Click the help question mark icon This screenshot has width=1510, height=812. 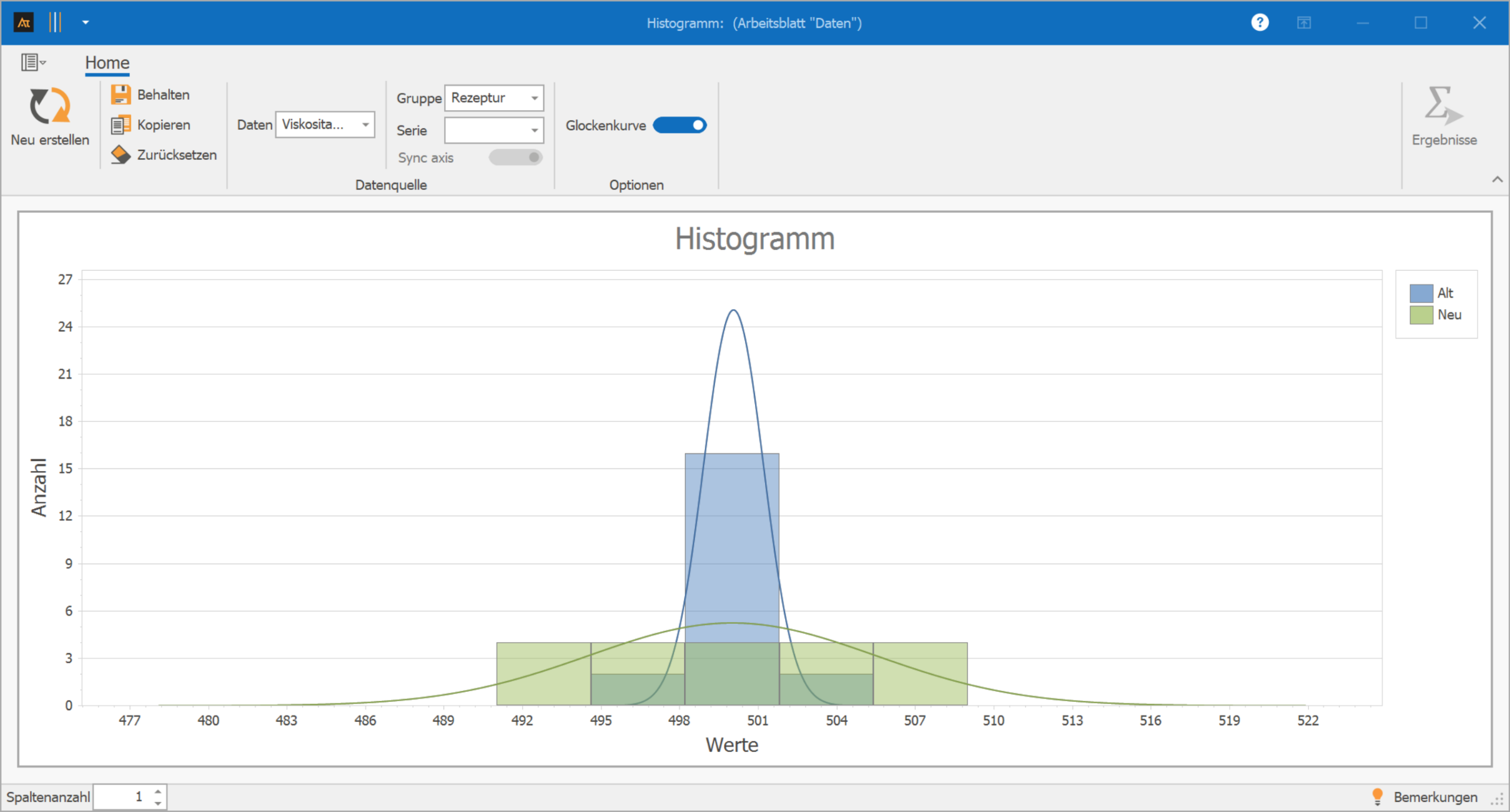(1259, 22)
